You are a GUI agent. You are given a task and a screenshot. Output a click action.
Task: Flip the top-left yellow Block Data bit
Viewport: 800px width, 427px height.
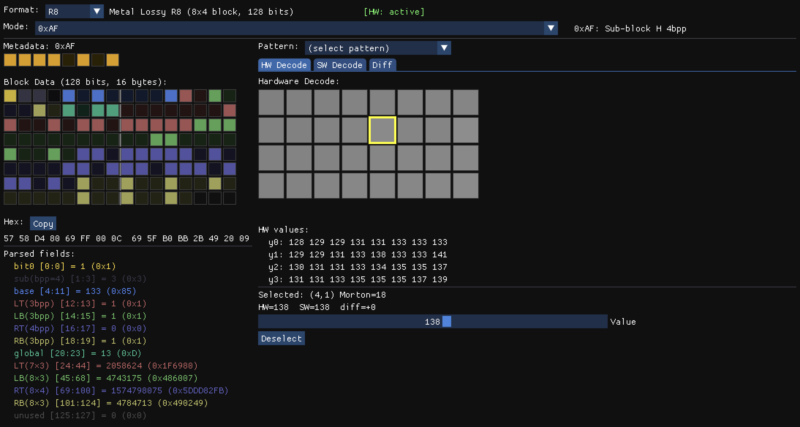click(10, 96)
